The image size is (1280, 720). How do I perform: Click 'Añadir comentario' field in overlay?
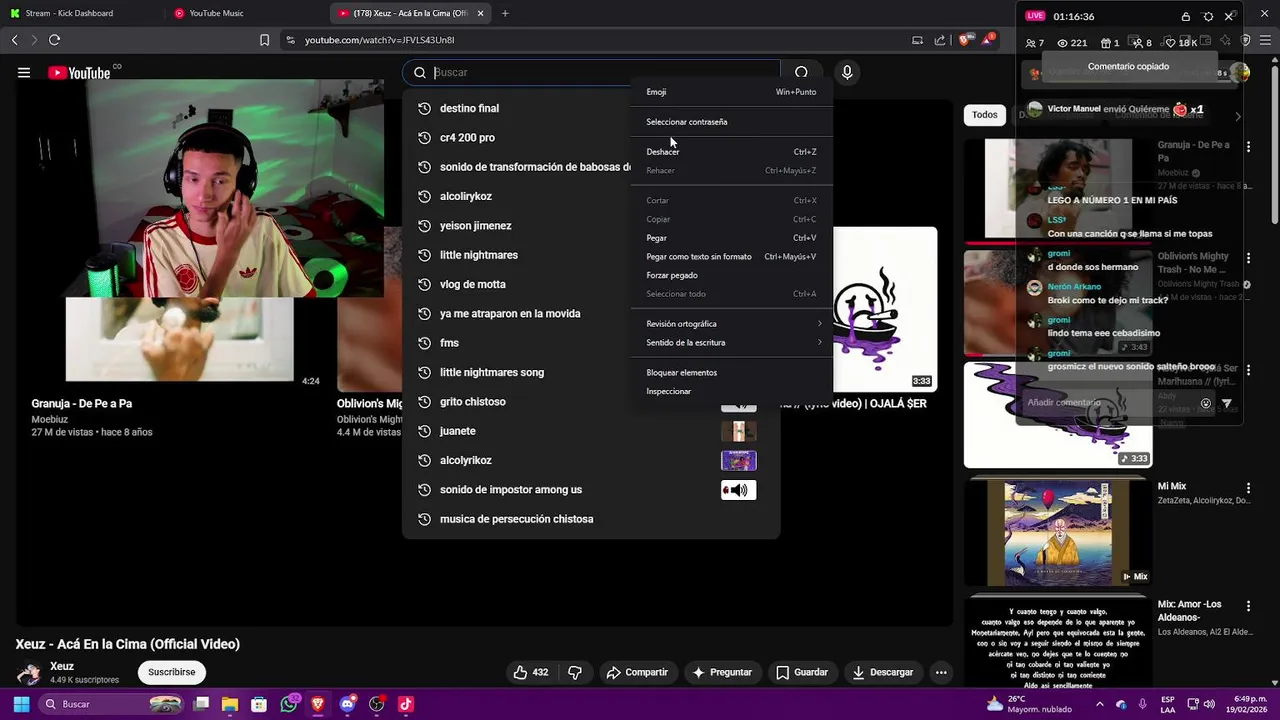[1108, 403]
